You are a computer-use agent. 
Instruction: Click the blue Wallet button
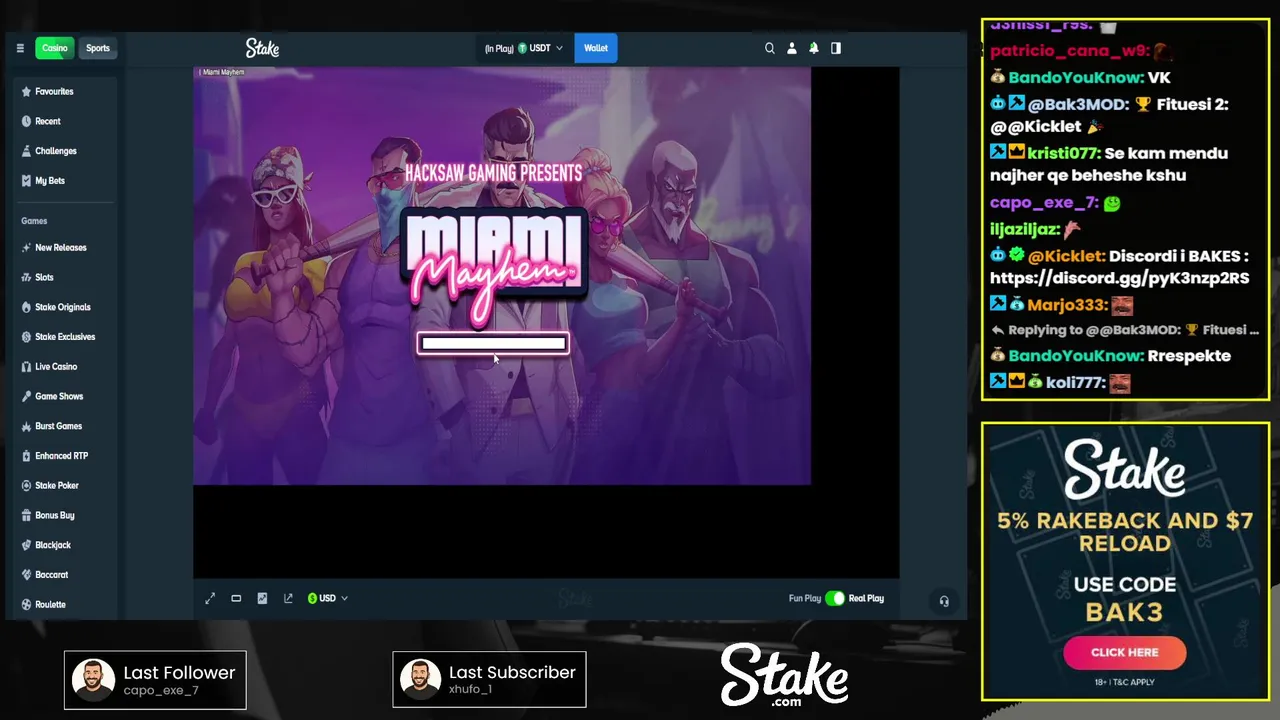pyautogui.click(x=596, y=48)
